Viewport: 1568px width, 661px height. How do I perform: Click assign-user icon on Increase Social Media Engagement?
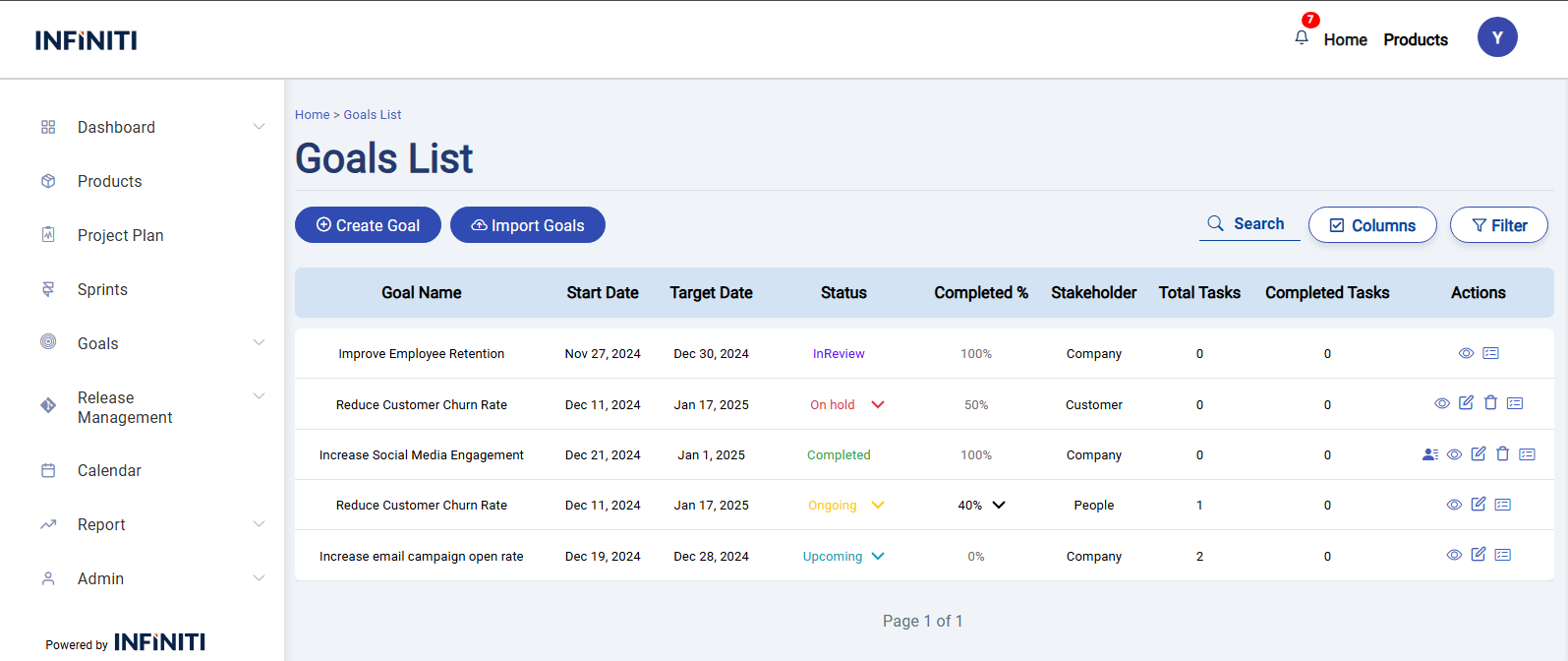click(x=1429, y=454)
